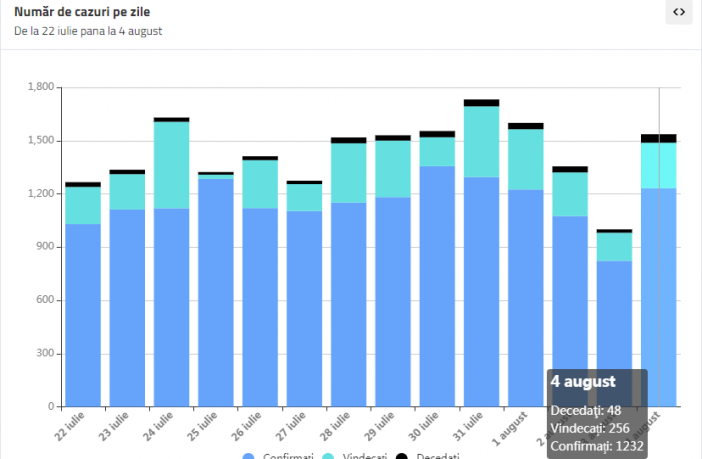Click the teal segment of 31 iulie bar
Image resolution: width=702 pixels, height=459 pixels.
(481, 142)
